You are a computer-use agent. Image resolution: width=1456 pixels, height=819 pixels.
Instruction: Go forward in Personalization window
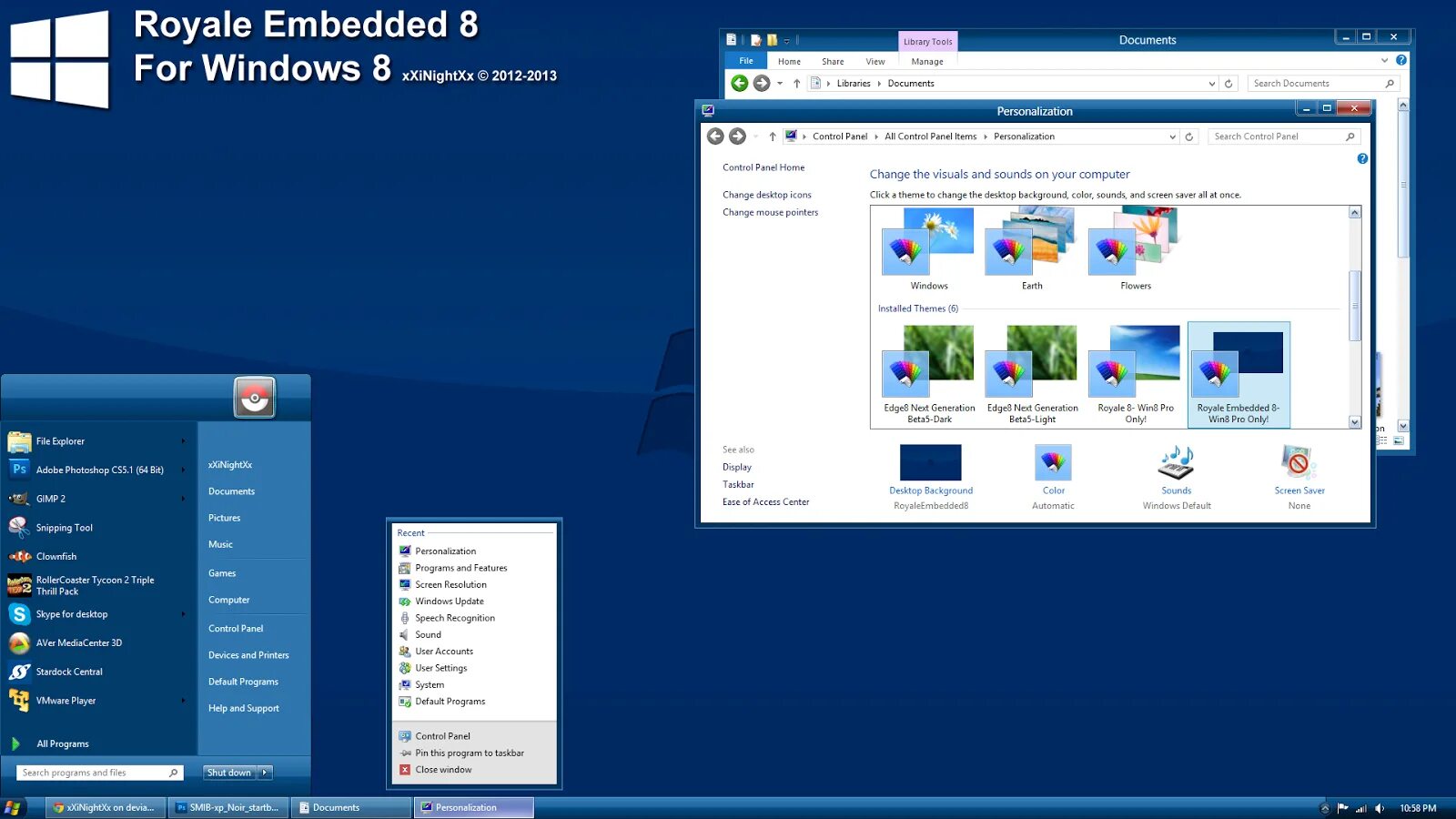click(x=738, y=136)
